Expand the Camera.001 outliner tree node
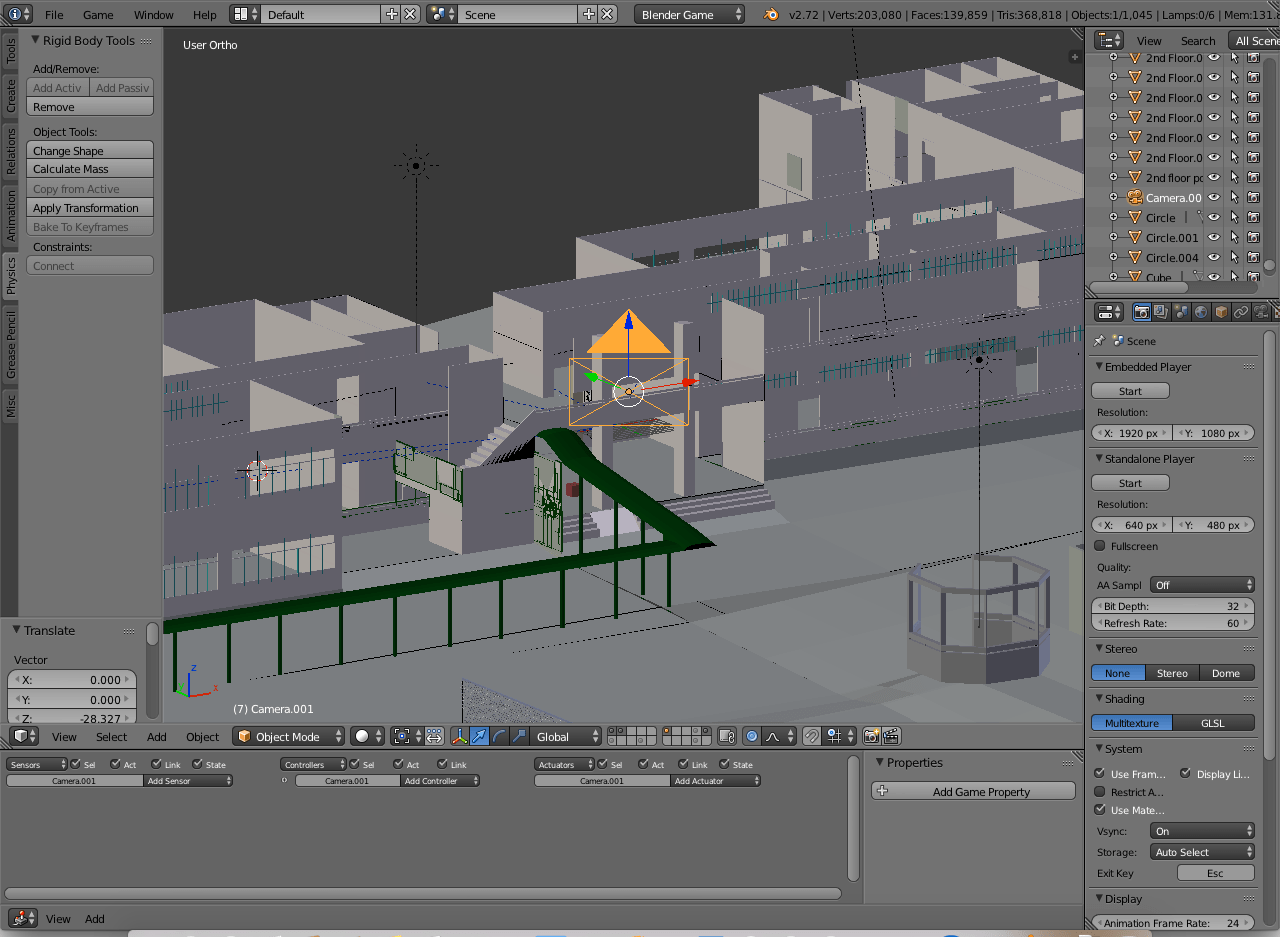 point(1113,198)
